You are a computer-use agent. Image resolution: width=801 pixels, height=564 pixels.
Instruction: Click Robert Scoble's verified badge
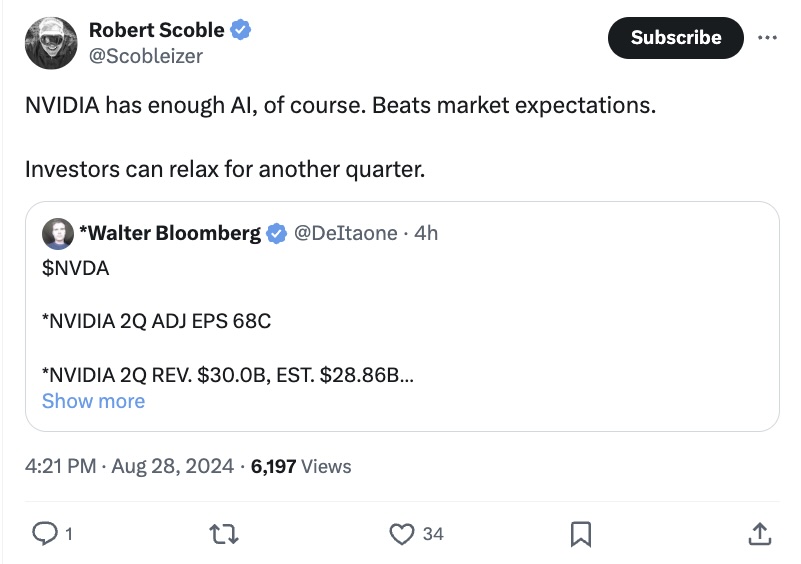[x=241, y=30]
